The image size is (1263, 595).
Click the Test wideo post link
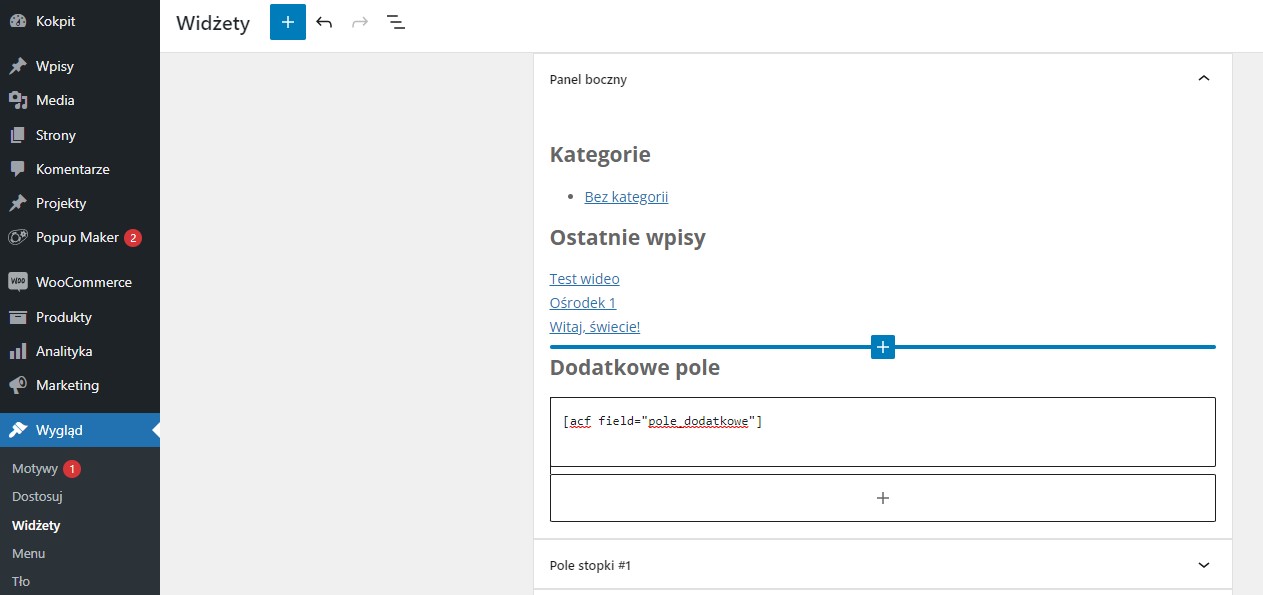584,279
